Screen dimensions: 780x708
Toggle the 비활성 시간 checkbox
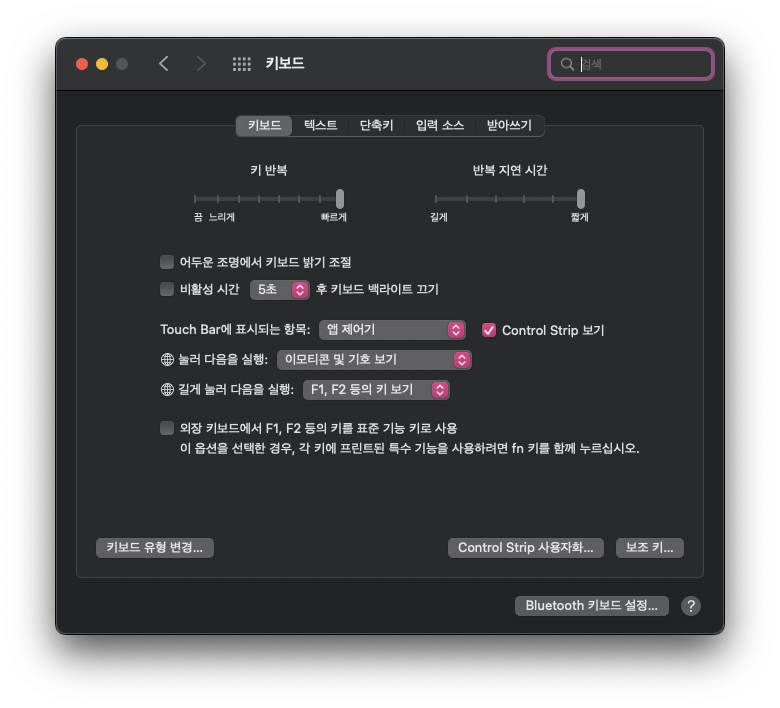(167, 289)
